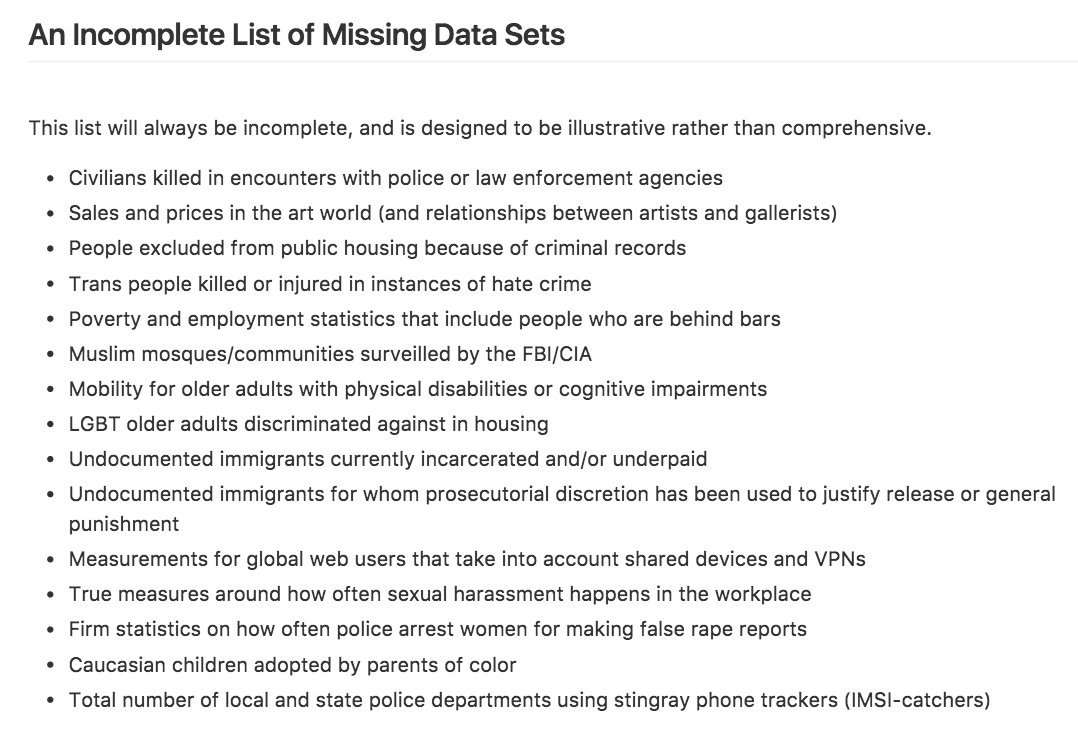The height and width of the screenshot is (739, 1078).
Task: Click the "Civilians killed in encounters with police" item
Action: (x=395, y=179)
